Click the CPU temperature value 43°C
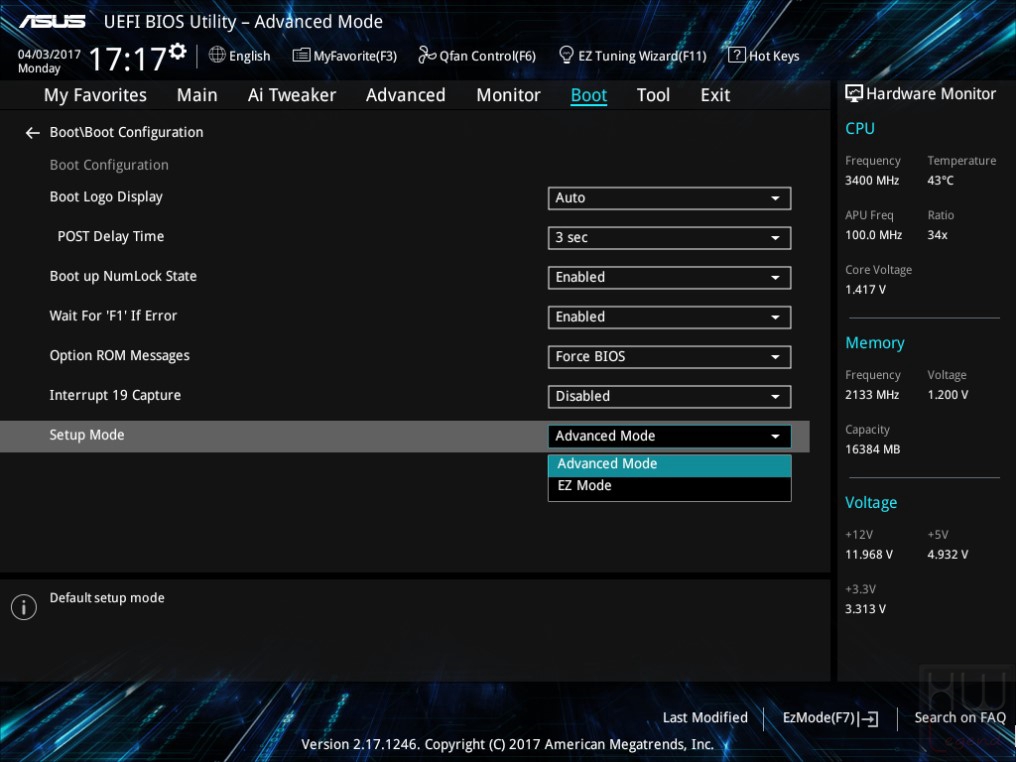This screenshot has height=762, width=1016. click(x=940, y=181)
